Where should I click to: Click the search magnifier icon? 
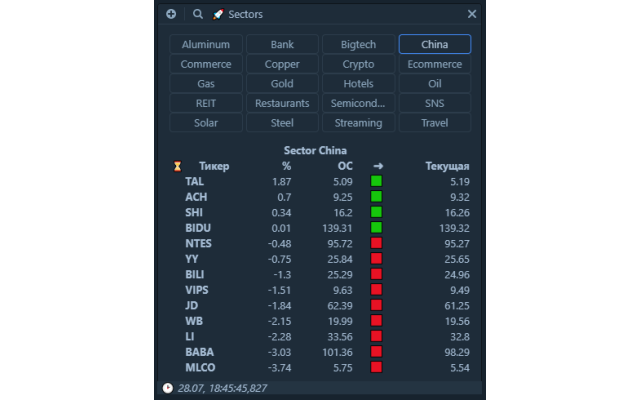coord(198,14)
